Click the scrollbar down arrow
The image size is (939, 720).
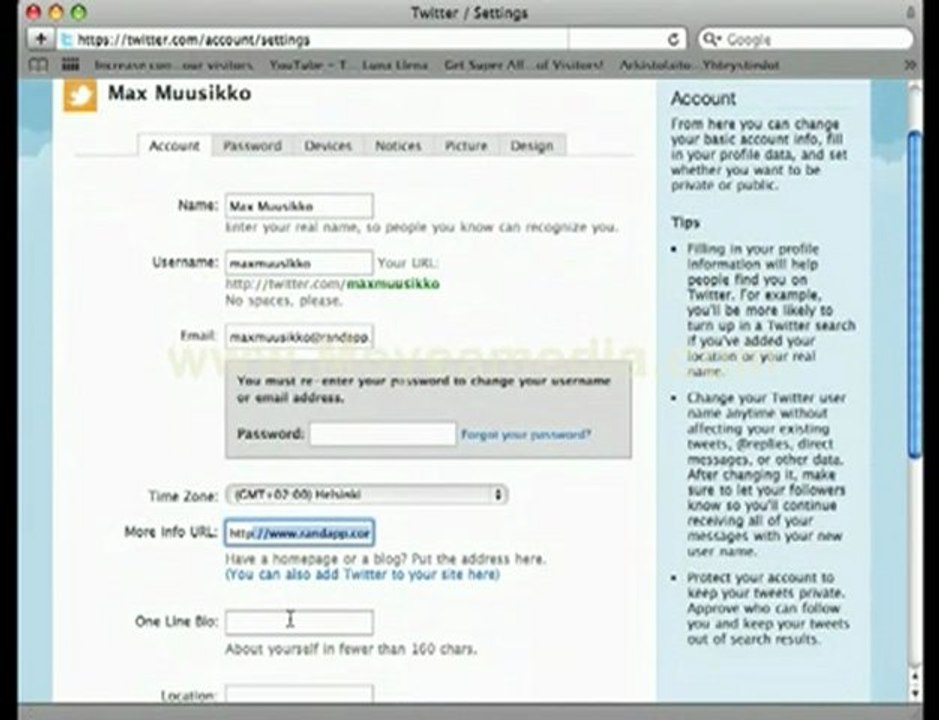point(914,692)
